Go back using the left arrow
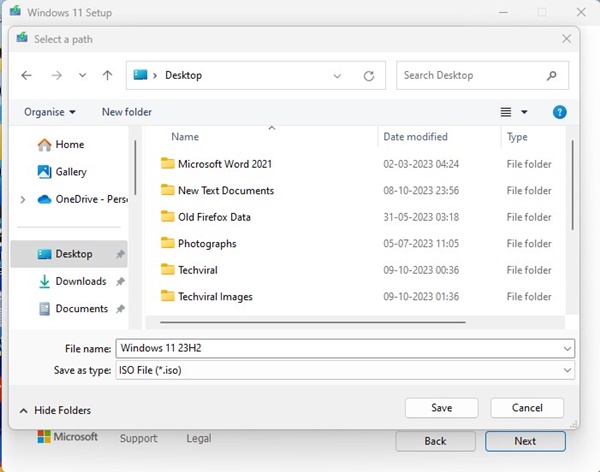This screenshot has width=600, height=472. click(x=26, y=75)
